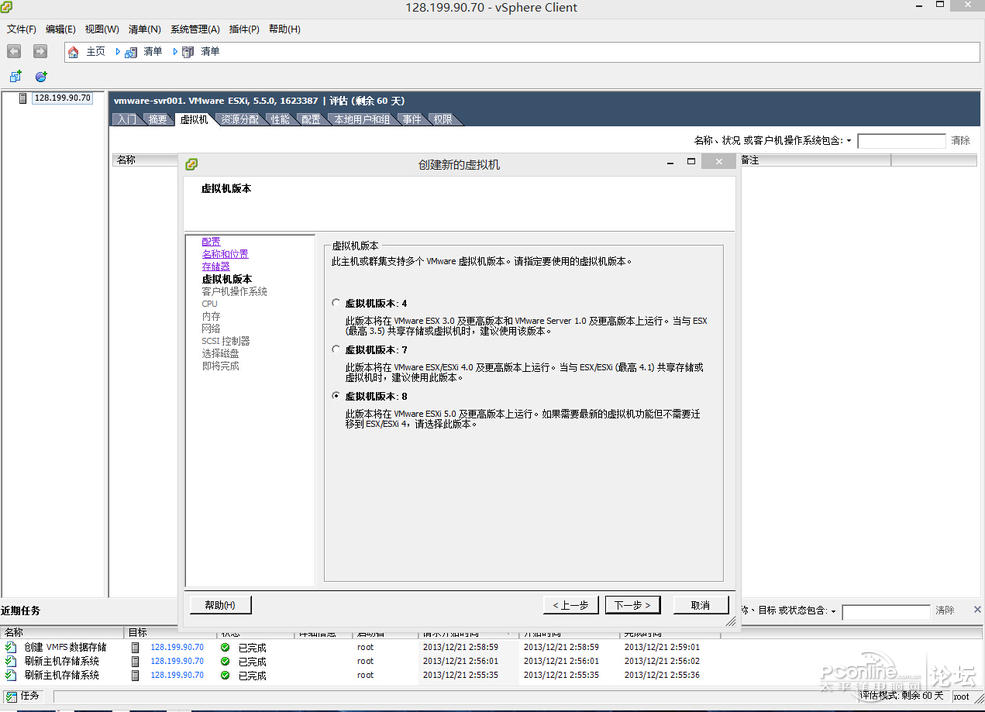Switch to the 事件 tab

[x=412, y=119]
